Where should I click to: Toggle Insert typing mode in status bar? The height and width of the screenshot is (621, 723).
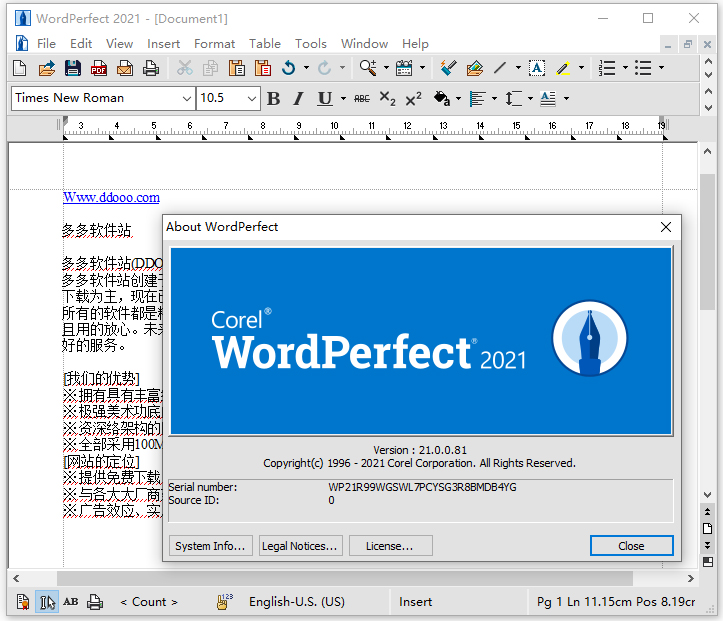(x=415, y=601)
